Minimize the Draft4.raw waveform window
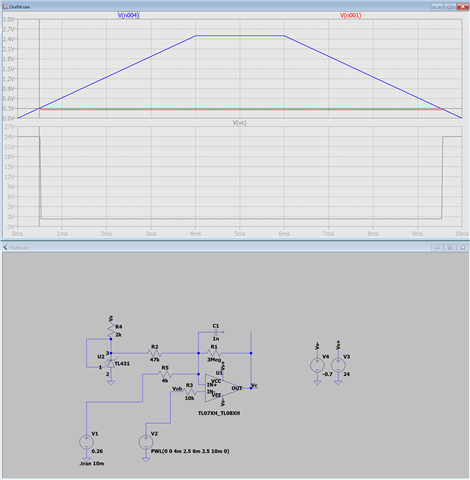Viewport: 470px width, 480px height. (x=437, y=6)
